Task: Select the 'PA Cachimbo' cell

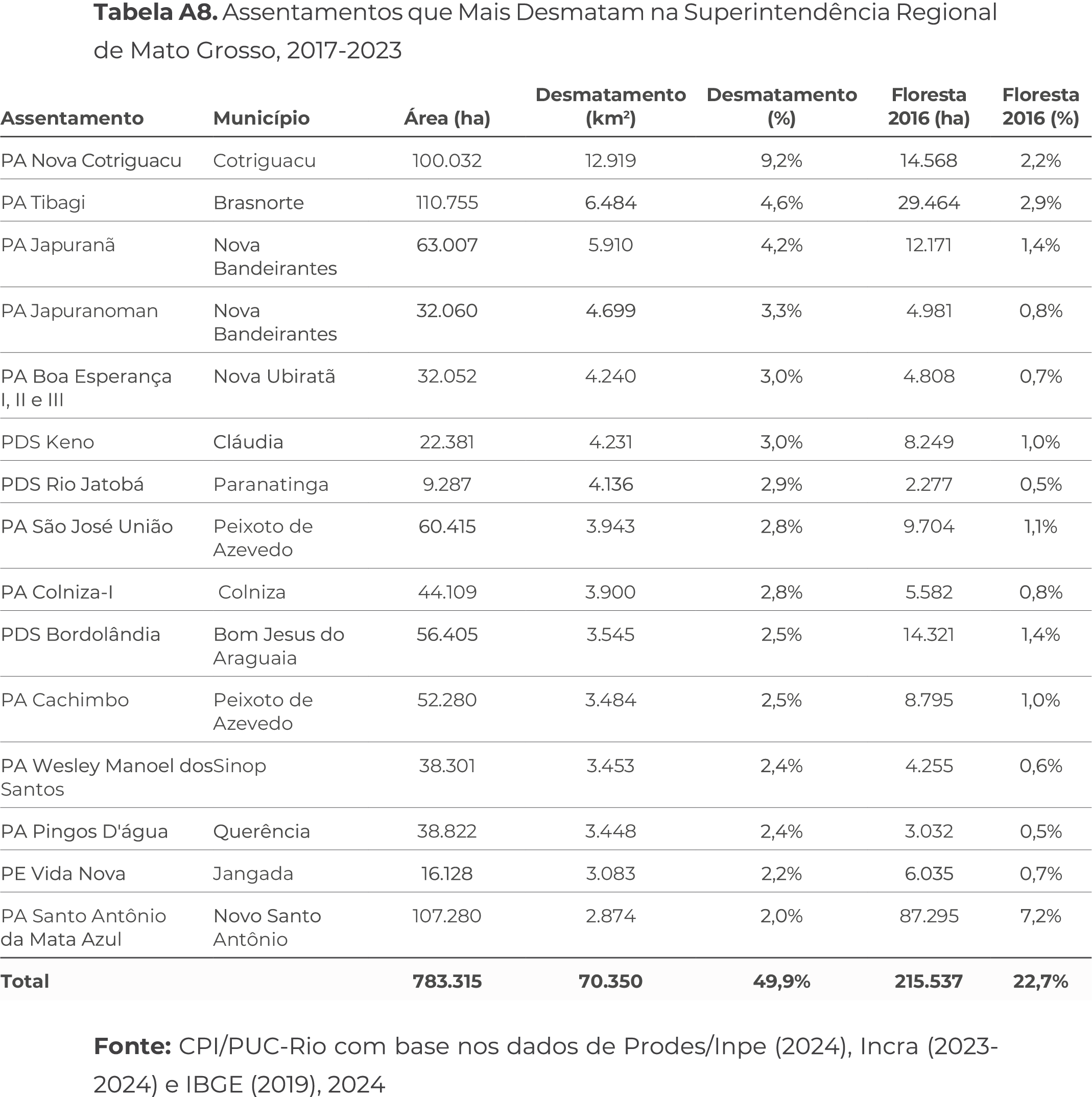Action: point(65,700)
